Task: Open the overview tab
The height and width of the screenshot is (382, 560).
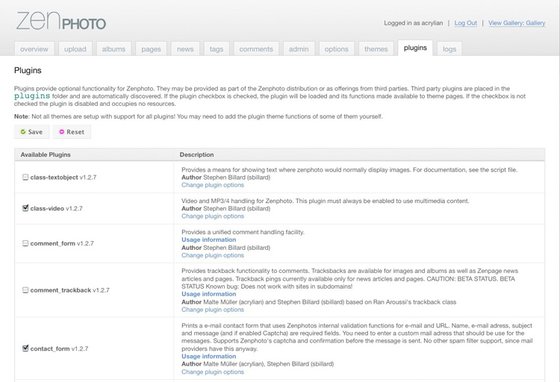Action: pyautogui.click(x=34, y=49)
